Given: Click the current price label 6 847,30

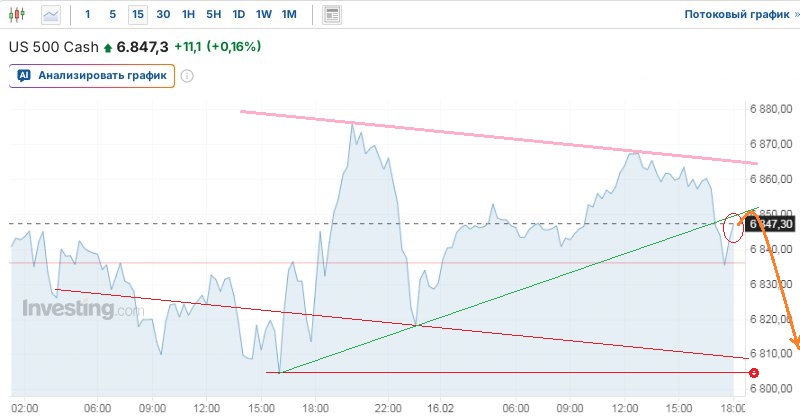Looking at the screenshot, I should point(771,224).
